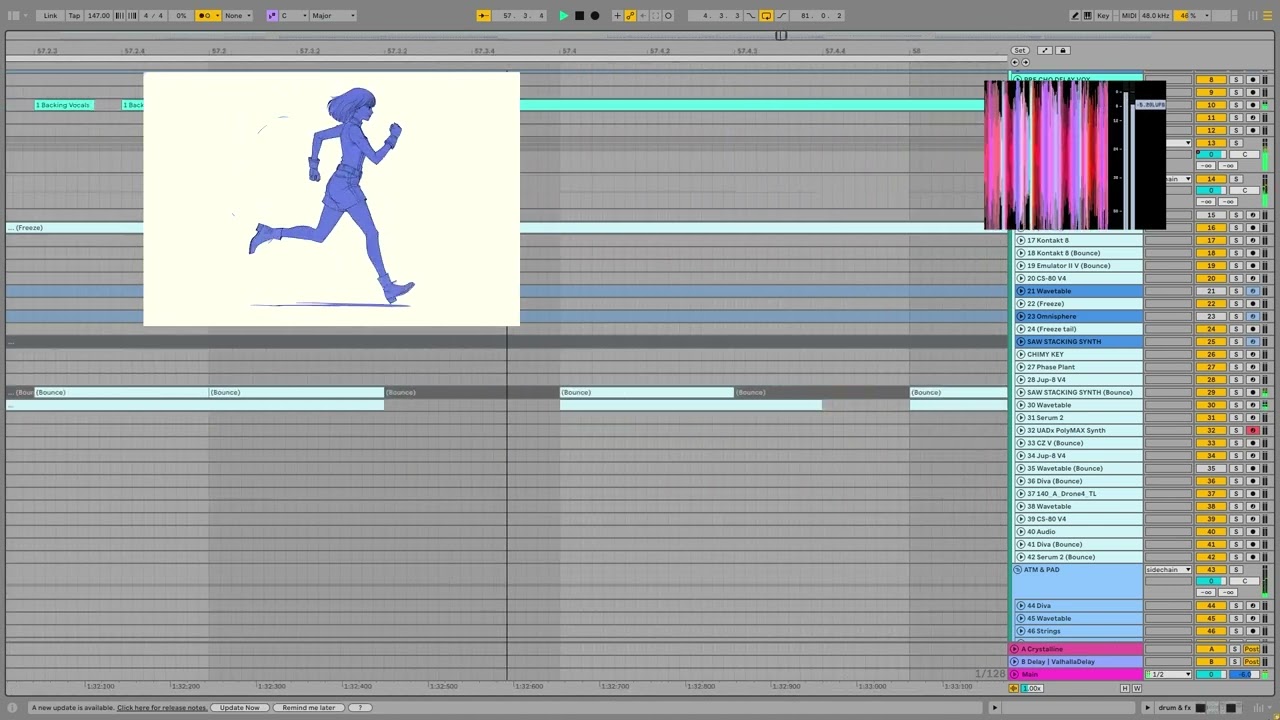
Task: Toggle track activator 46 for Strings
Action: tap(1211, 631)
